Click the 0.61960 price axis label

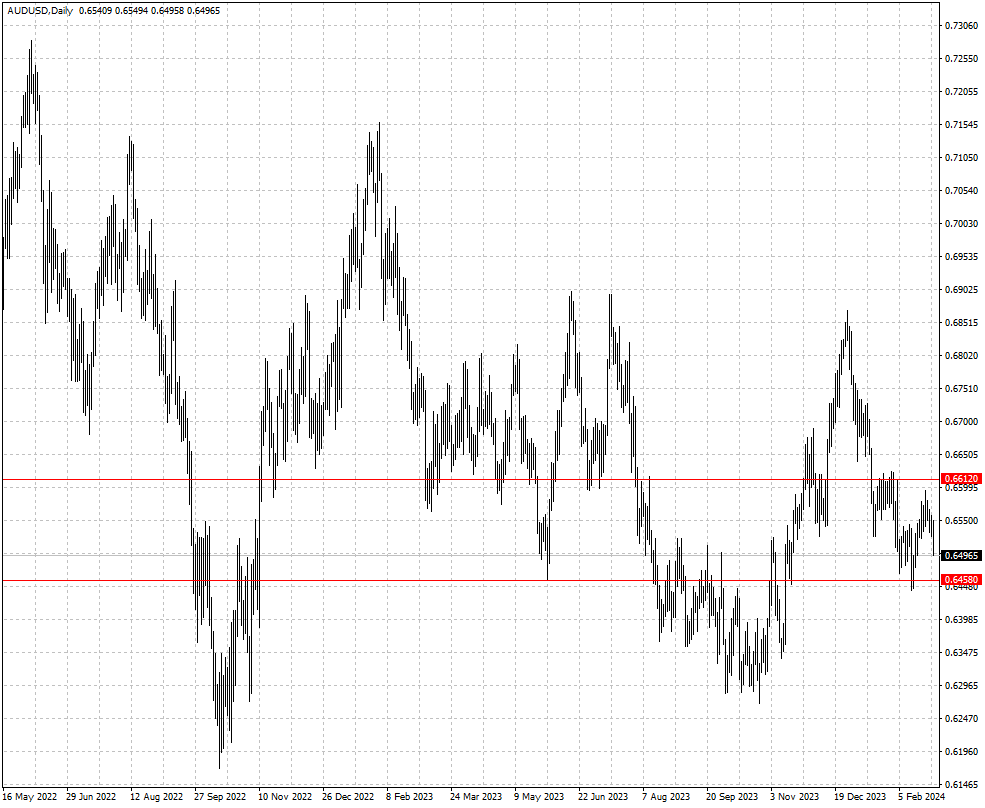(x=962, y=751)
